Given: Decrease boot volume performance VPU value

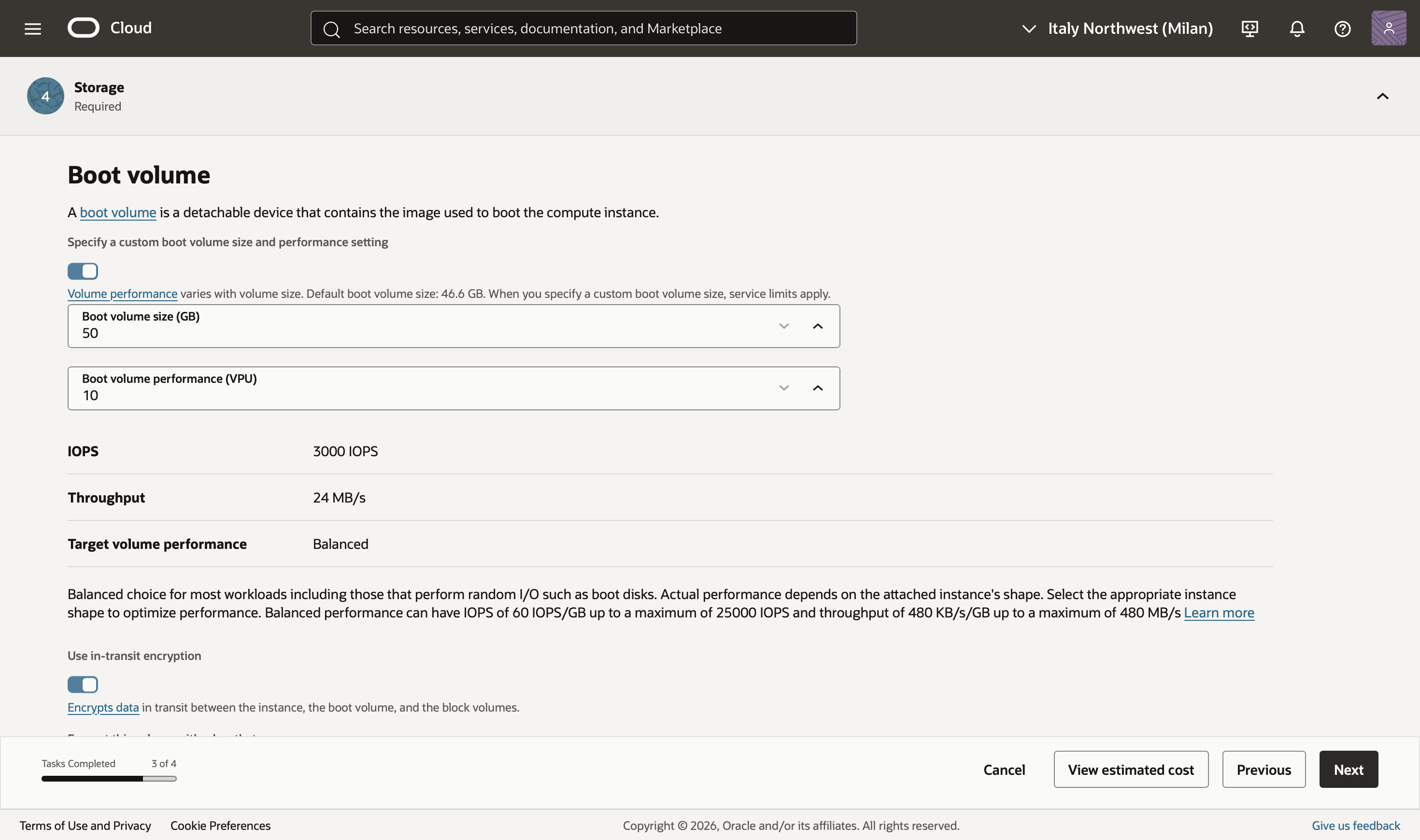Looking at the screenshot, I should [783, 388].
